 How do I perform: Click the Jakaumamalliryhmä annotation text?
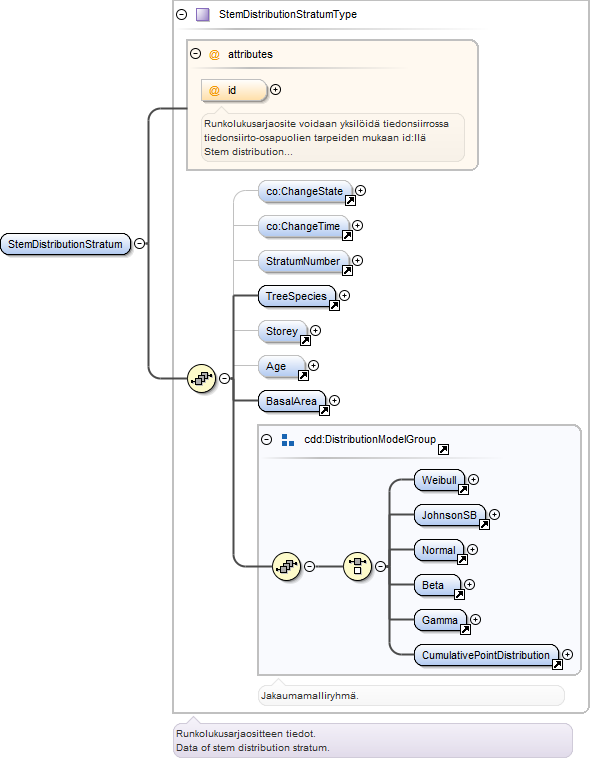pyautogui.click(x=310, y=696)
